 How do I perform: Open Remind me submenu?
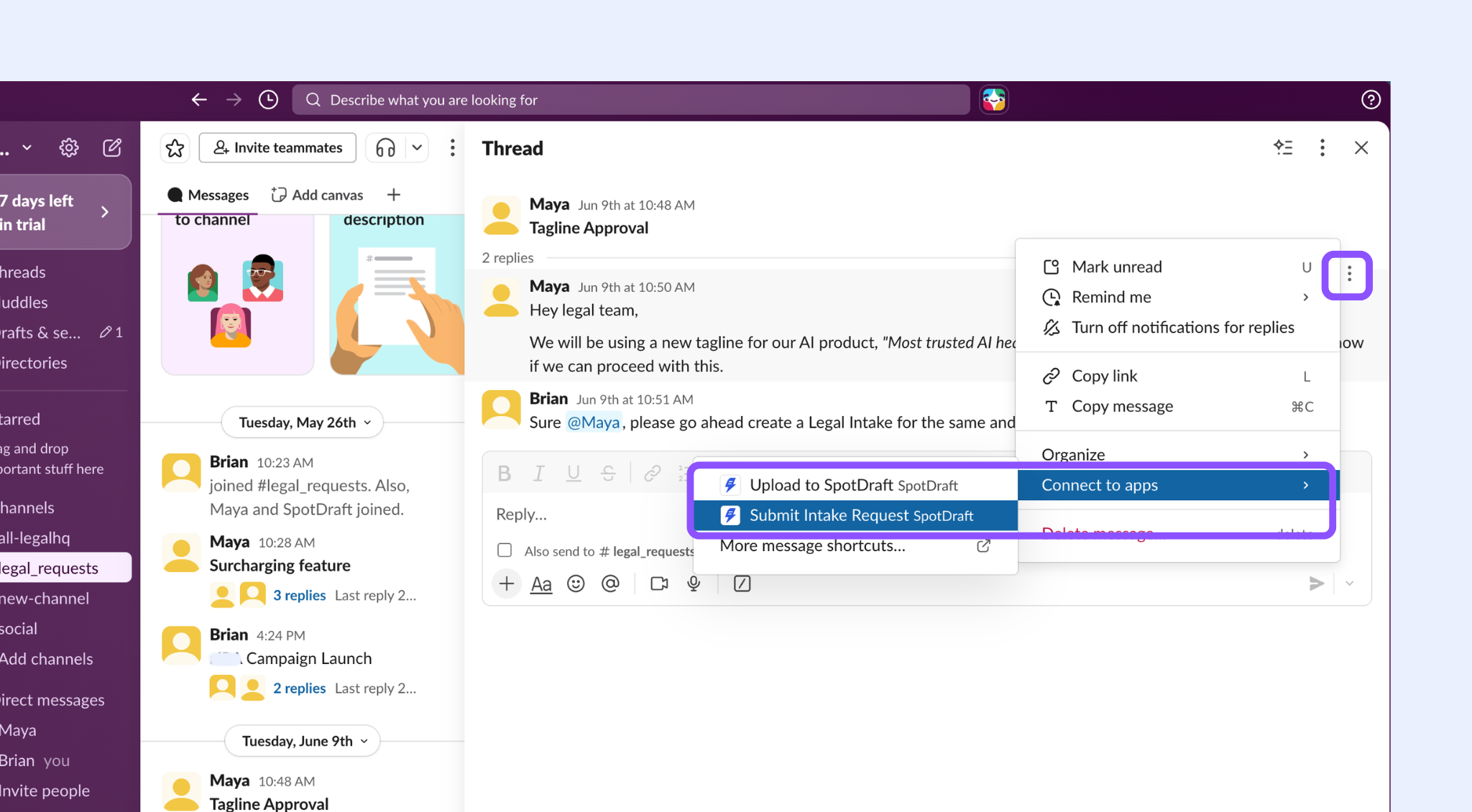[1177, 297]
